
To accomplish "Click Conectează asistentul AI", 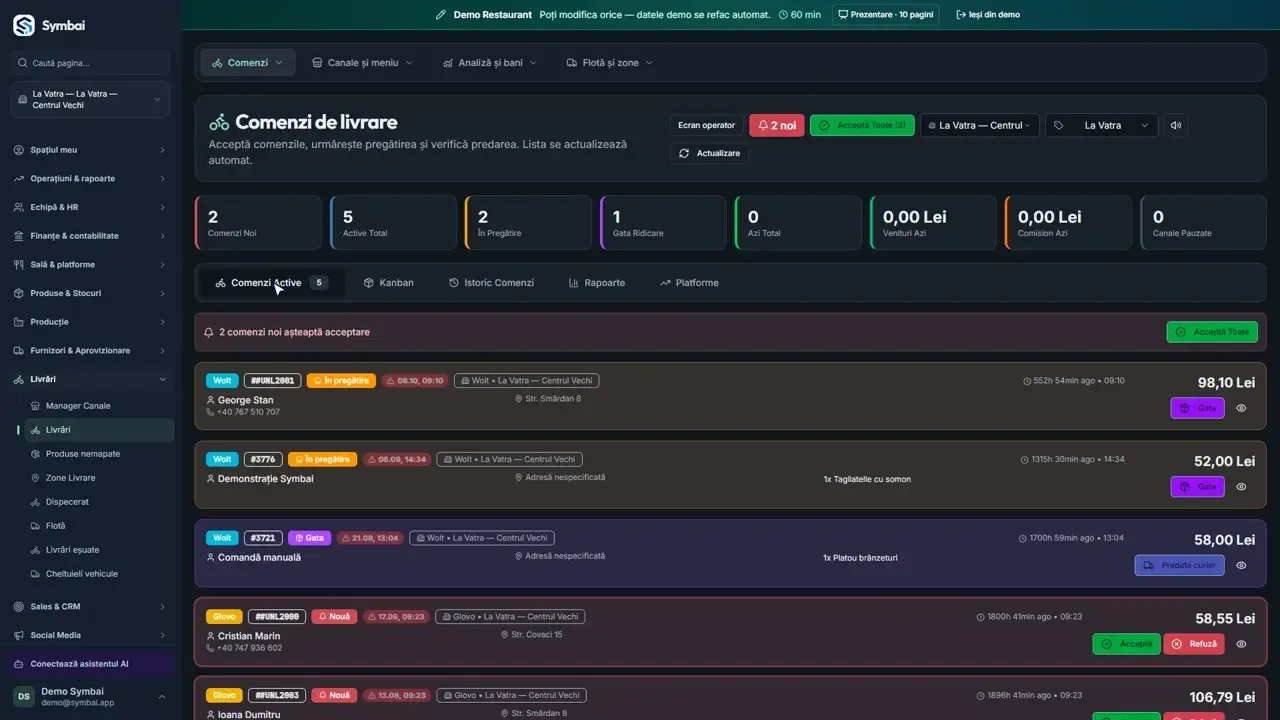I will [90, 664].
